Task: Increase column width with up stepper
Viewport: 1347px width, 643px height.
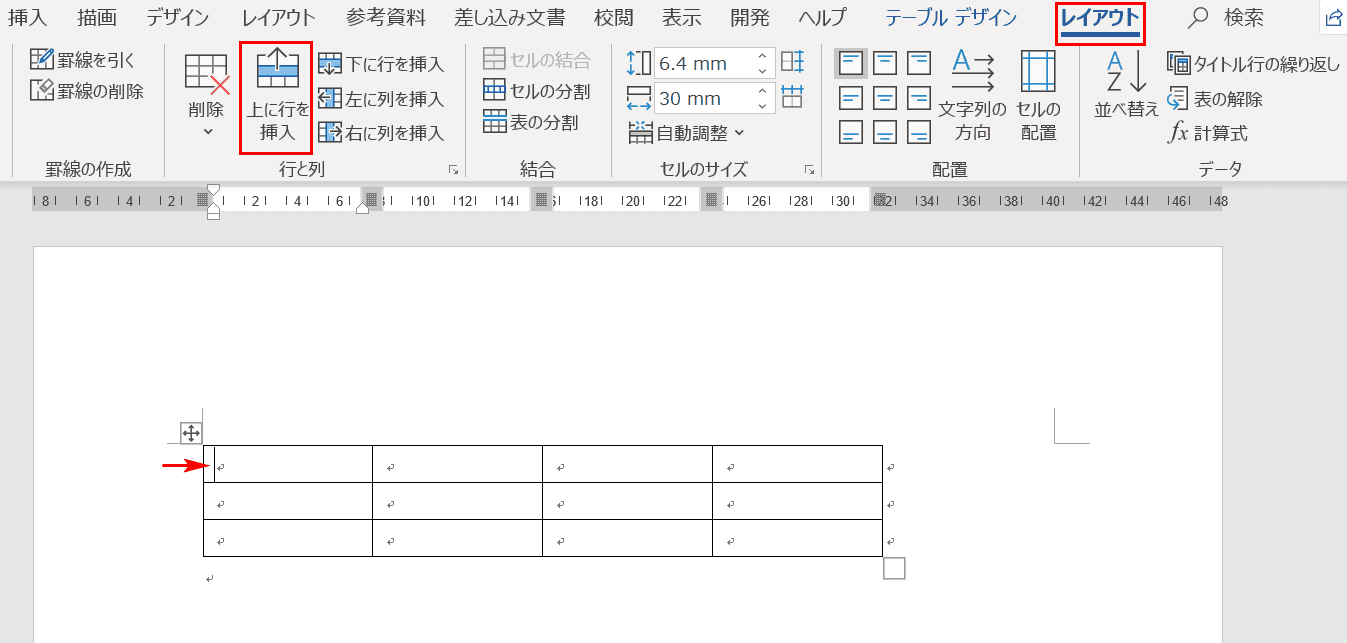Action: pyautogui.click(x=763, y=91)
